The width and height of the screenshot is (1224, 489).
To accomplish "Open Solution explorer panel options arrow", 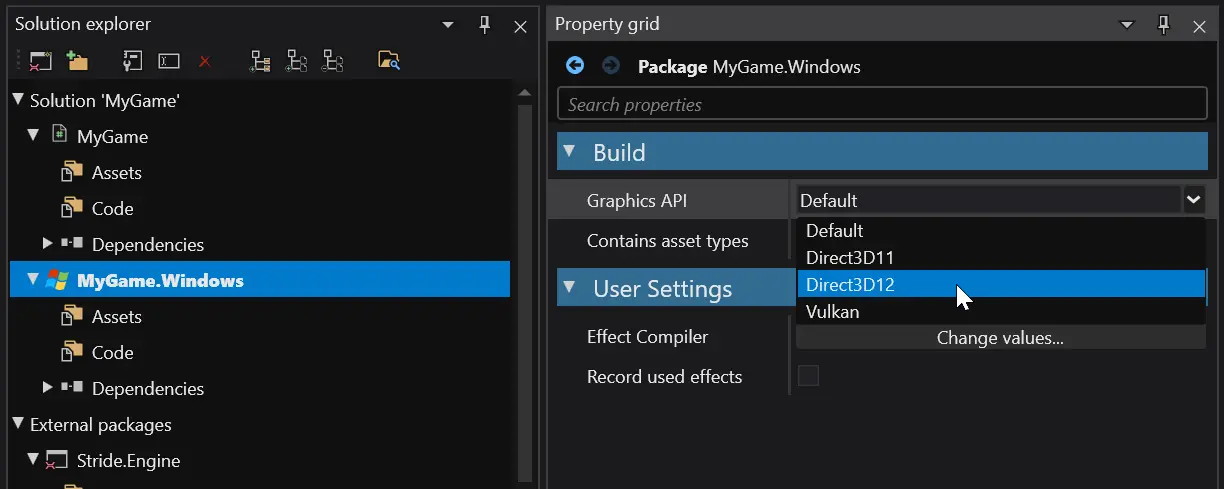I will click(x=449, y=25).
